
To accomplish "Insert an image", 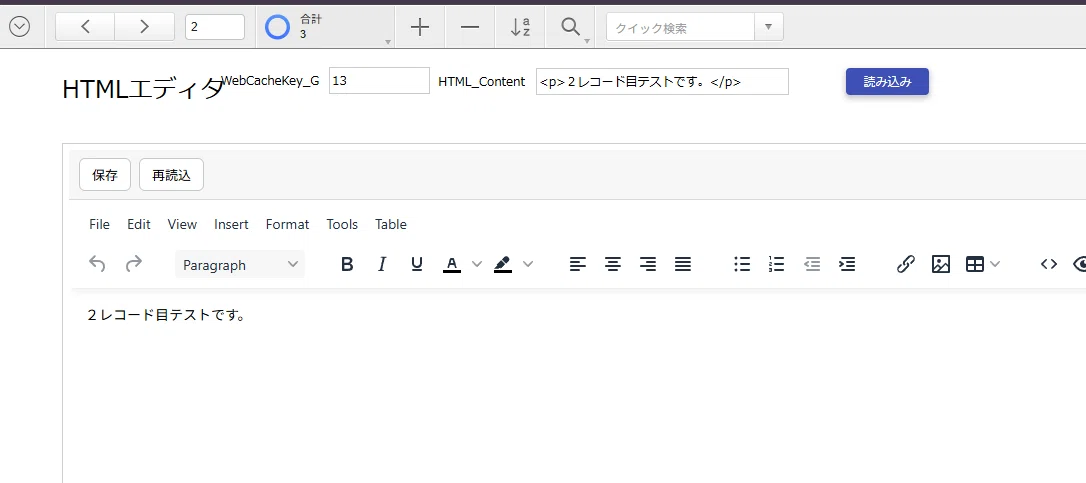I will click(x=941, y=264).
